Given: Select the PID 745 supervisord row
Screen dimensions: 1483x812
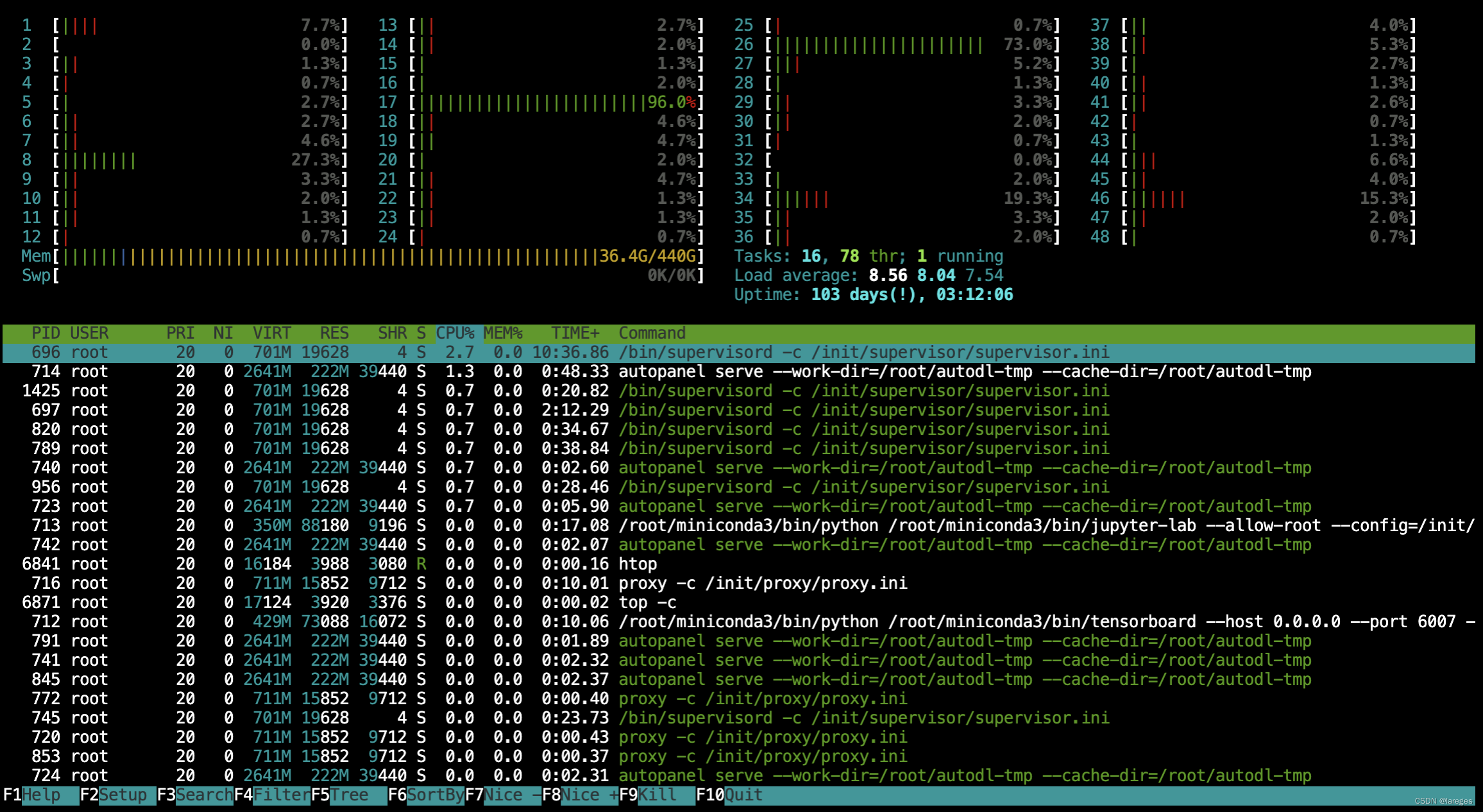Looking at the screenshot, I should 739,718.
